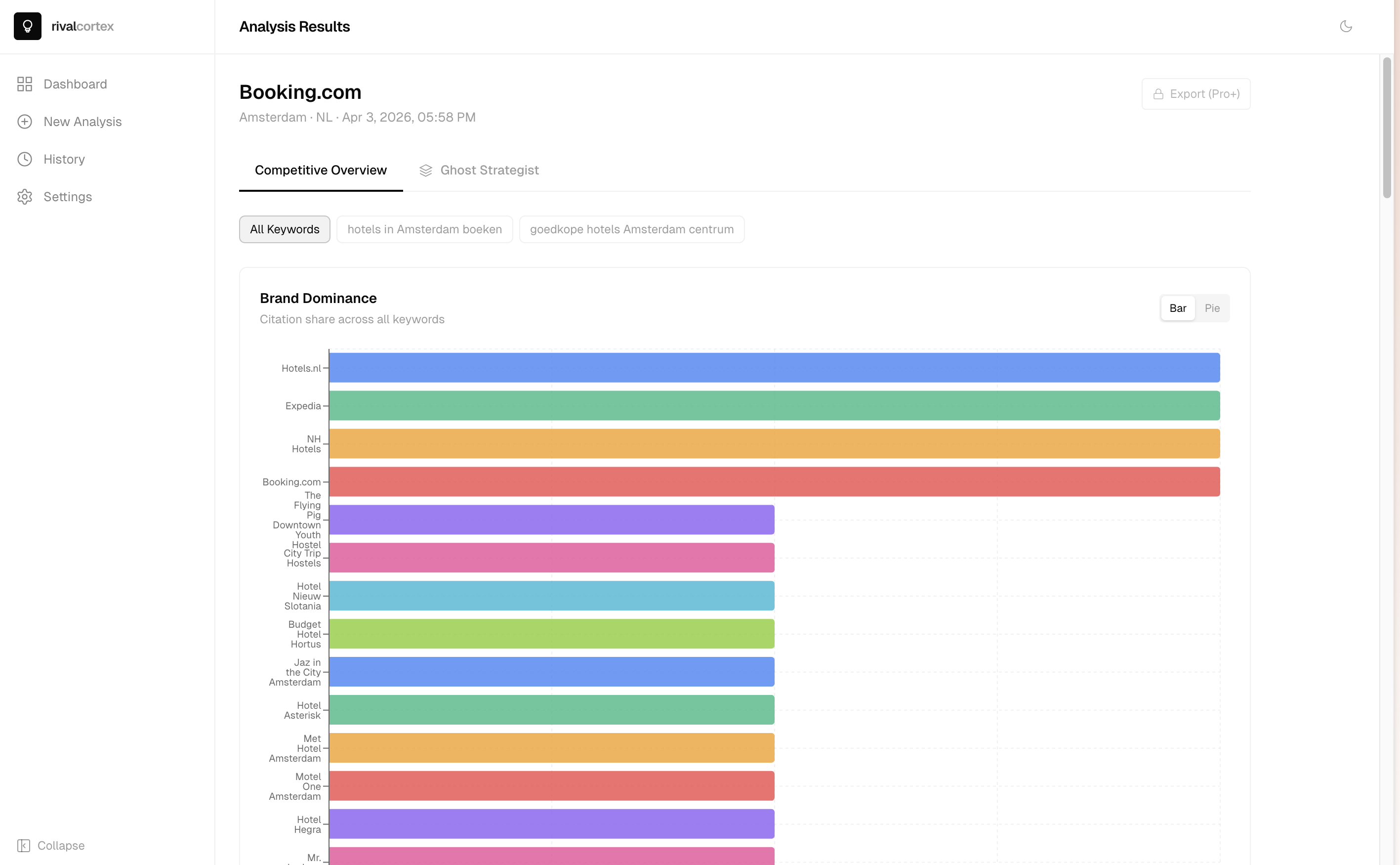Collapse the sidebar using the Collapse icon

point(23,846)
